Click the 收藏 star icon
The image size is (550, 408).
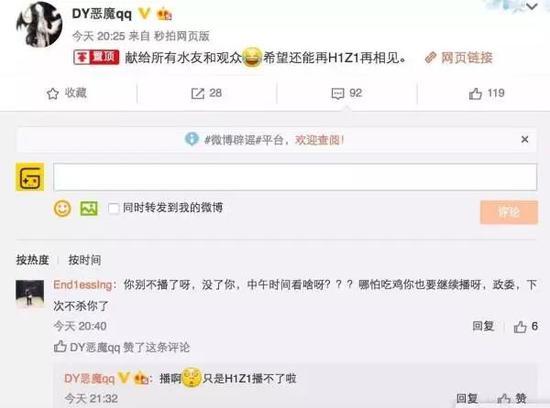click(x=53, y=94)
